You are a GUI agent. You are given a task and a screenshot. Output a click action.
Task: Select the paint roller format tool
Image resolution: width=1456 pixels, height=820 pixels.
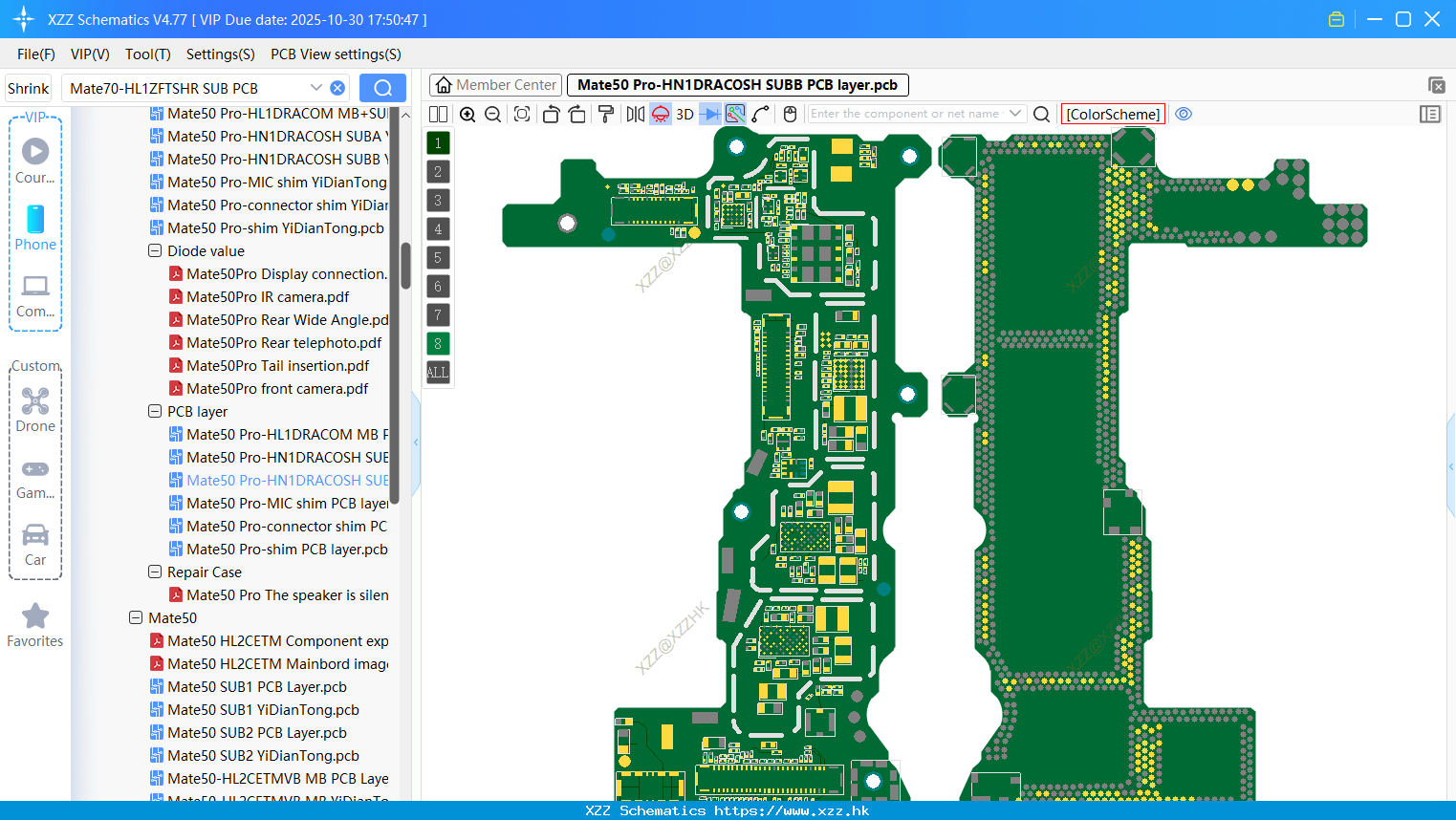click(606, 114)
